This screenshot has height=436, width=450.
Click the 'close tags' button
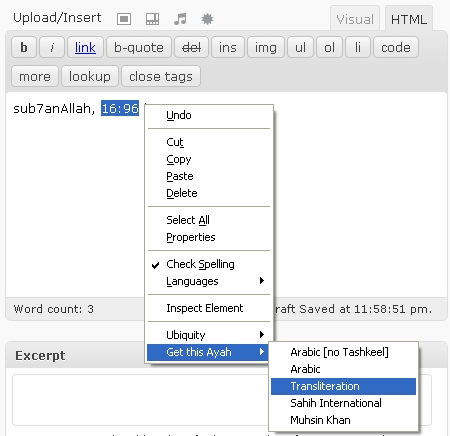pos(161,76)
